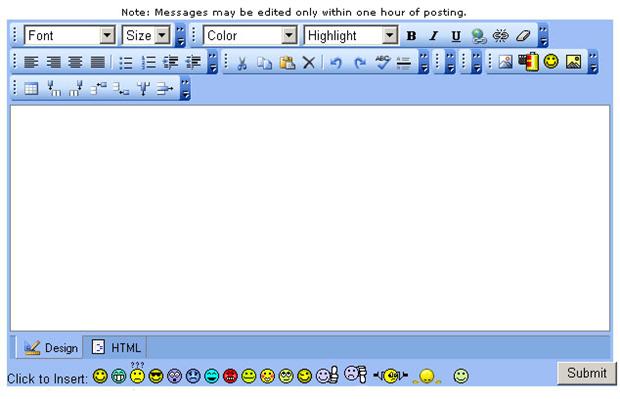
Task: Expand toolbar options beside the Size dropdown
Action: 180,36
